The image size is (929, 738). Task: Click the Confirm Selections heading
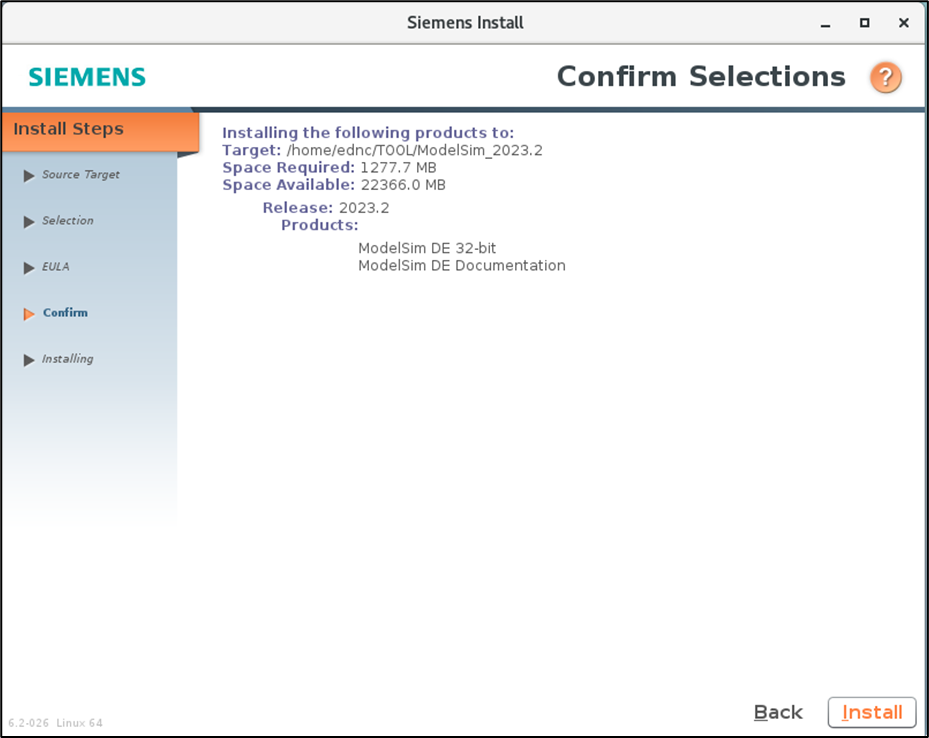701,76
